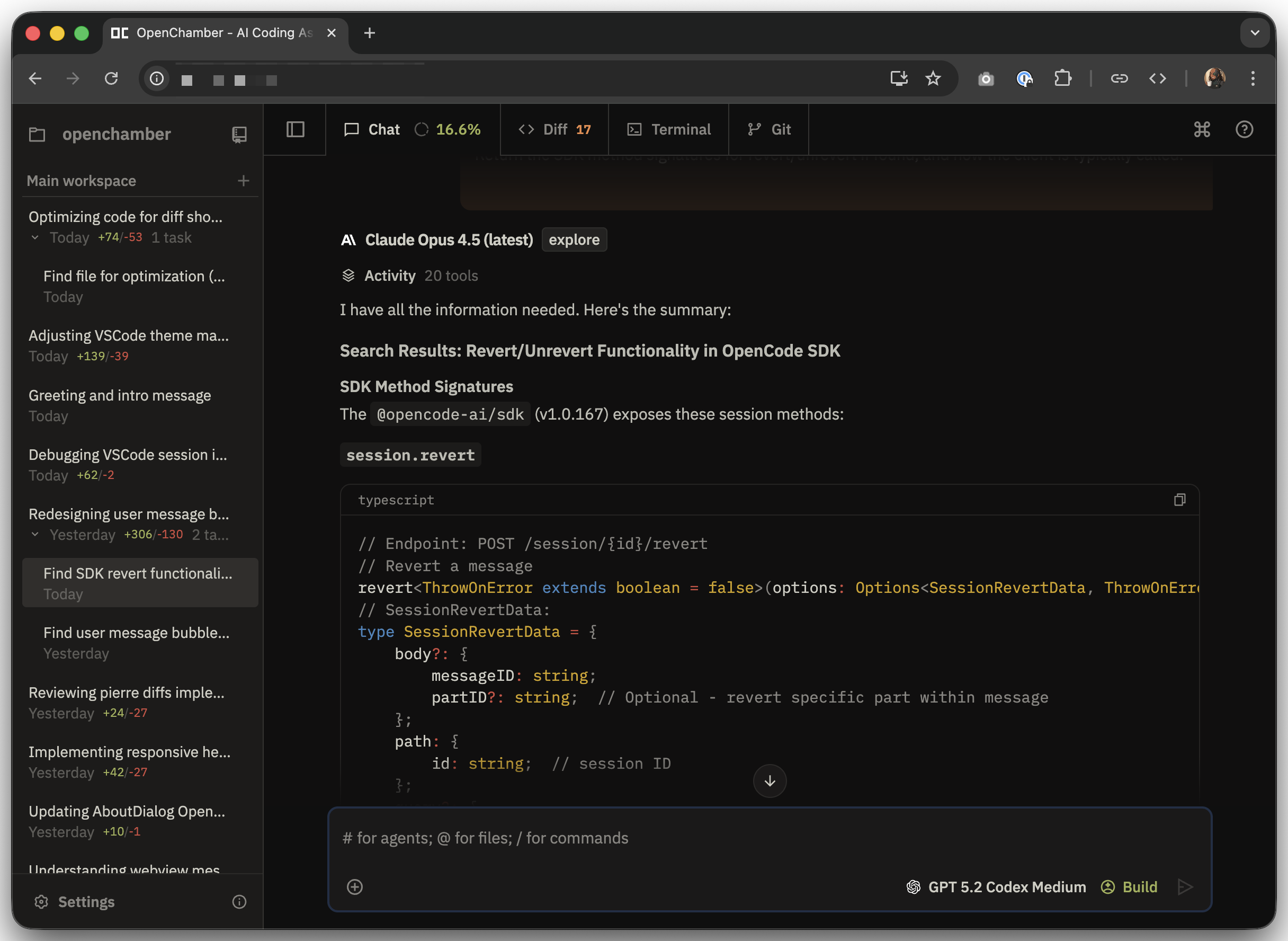Open Updating AboutDialog session
Screen dimensions: 1288x941
(x=140, y=820)
